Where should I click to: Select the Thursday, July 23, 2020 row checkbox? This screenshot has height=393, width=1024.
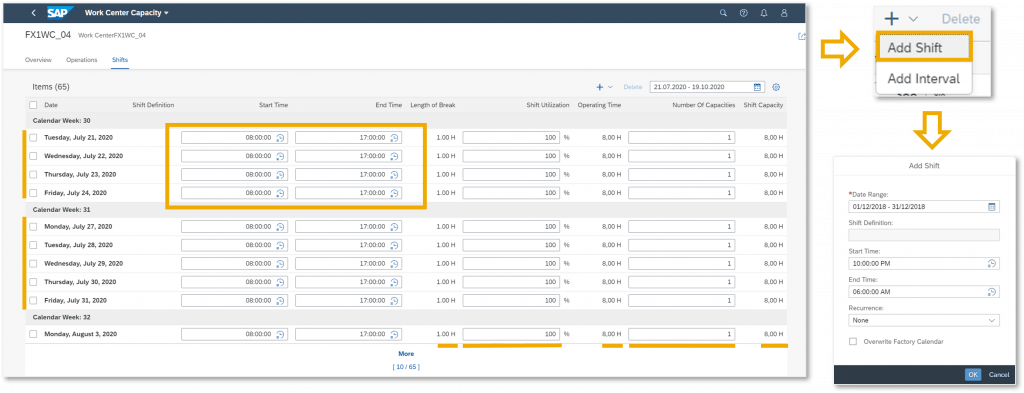[33, 174]
